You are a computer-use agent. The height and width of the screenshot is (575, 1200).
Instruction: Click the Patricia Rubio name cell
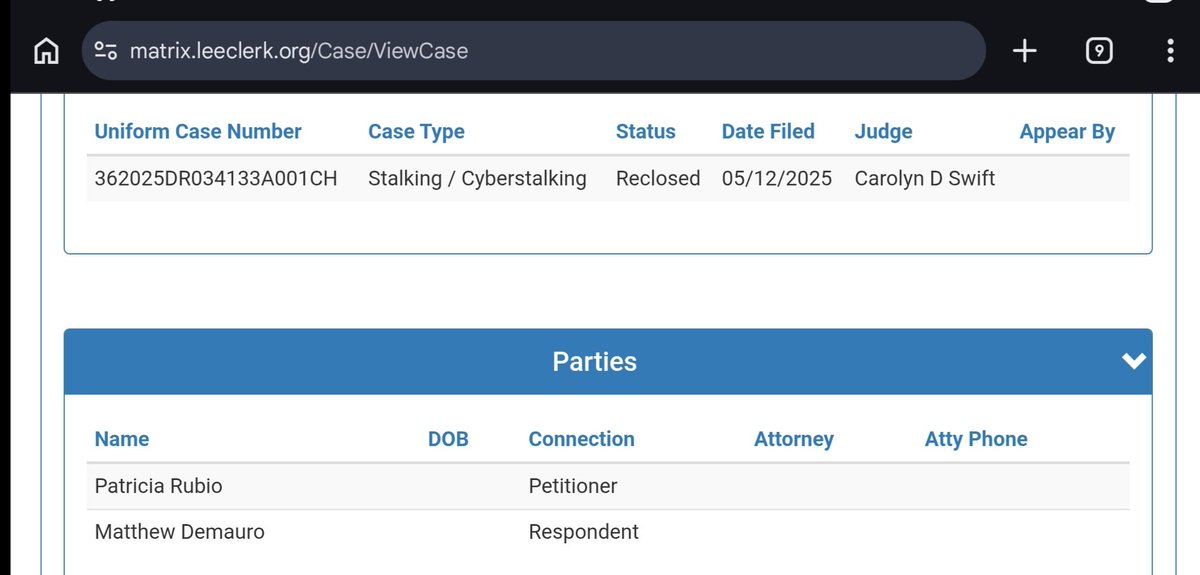click(158, 486)
